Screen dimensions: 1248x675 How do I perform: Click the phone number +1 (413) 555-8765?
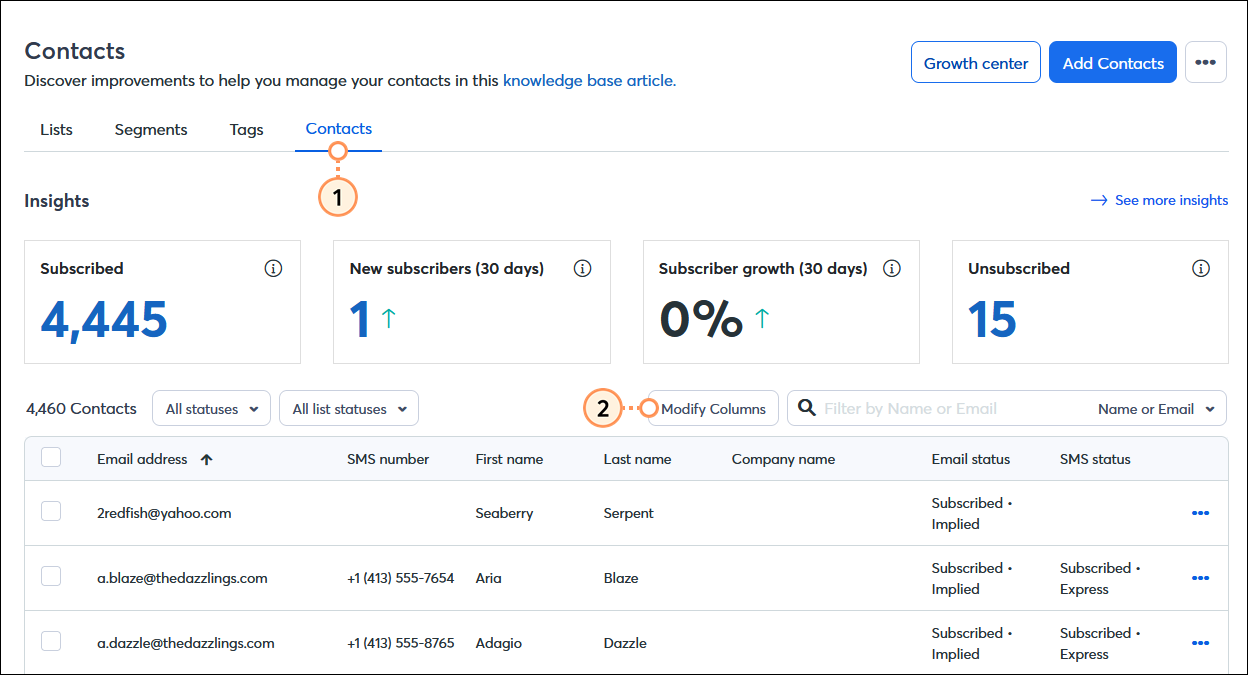click(400, 643)
